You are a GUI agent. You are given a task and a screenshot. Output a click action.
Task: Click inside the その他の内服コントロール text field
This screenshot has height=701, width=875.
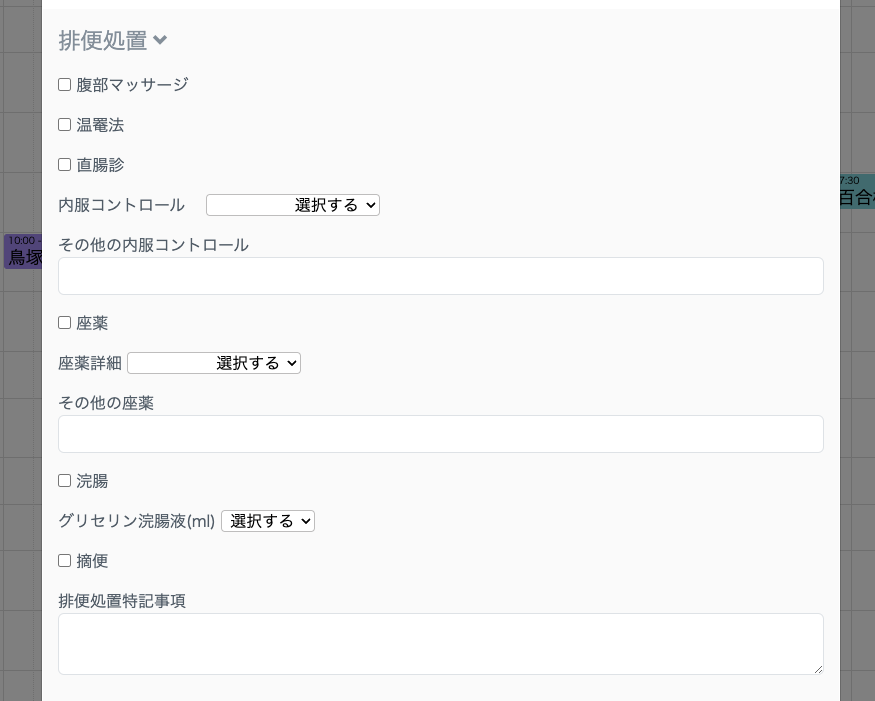click(x=440, y=276)
